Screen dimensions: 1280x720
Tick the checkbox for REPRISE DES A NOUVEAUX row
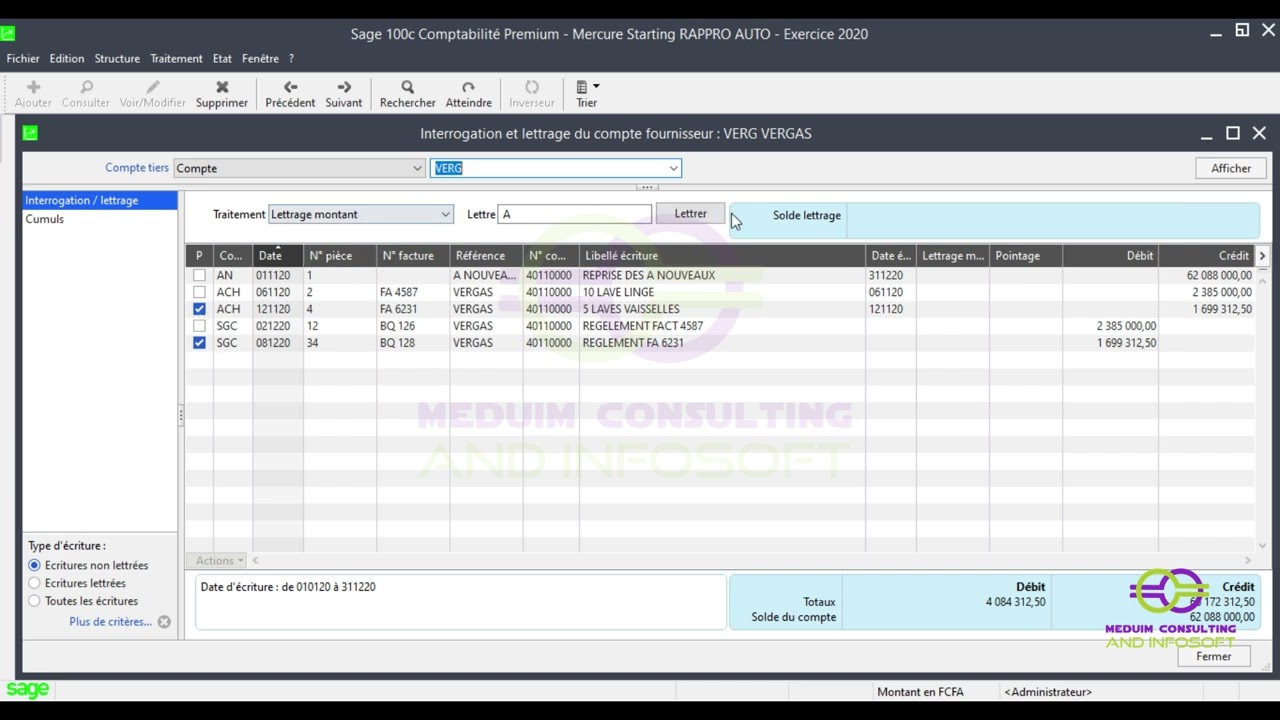(x=199, y=275)
